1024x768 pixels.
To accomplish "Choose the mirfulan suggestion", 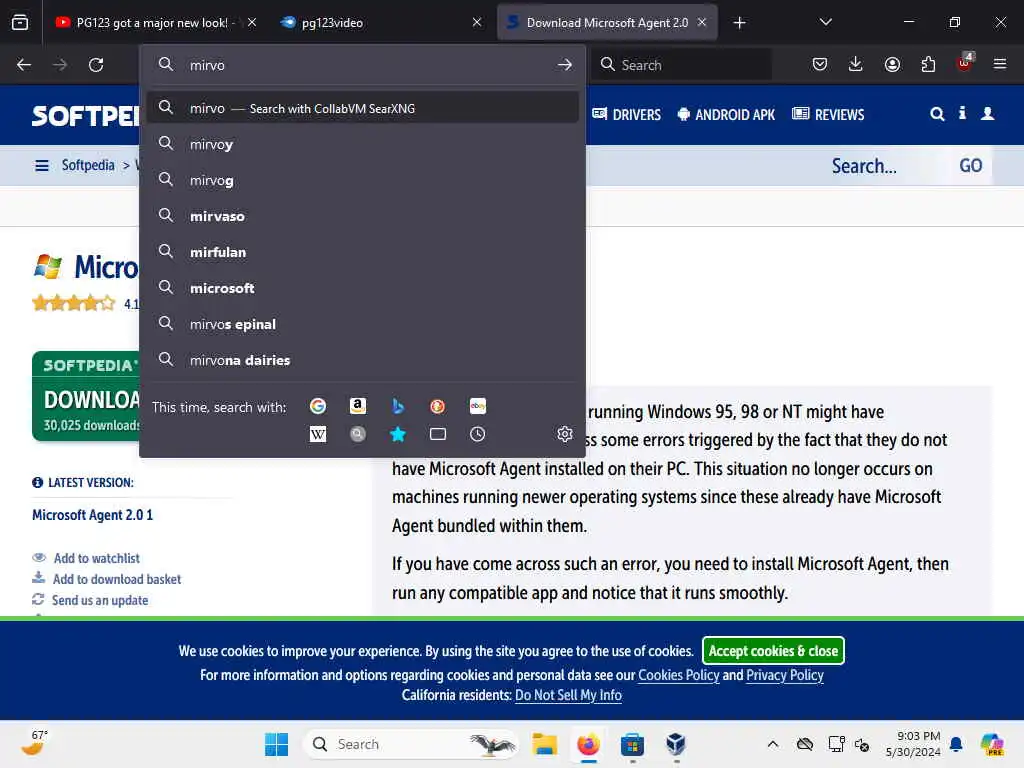I will pos(362,251).
